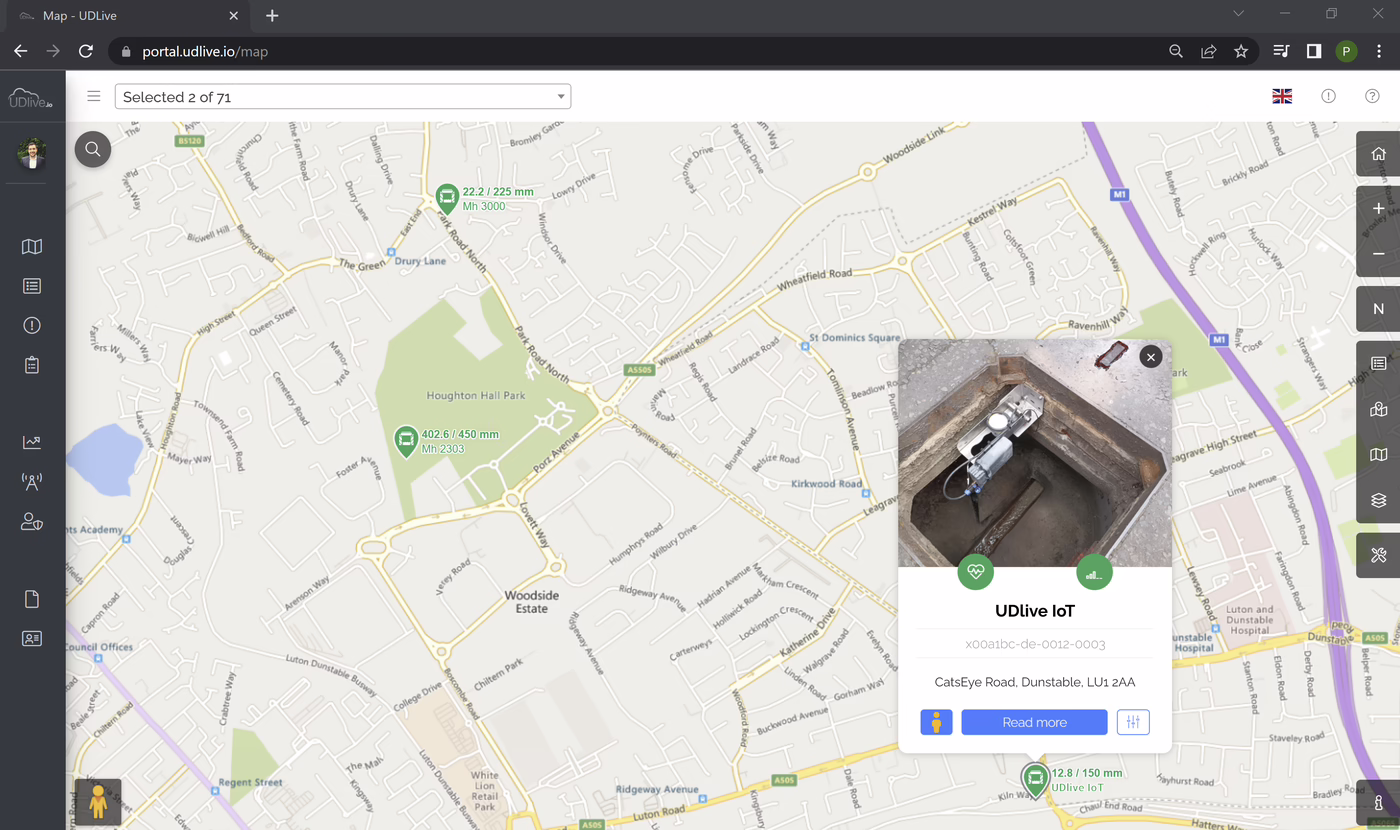Click the street view person button in popup
The image size is (1400, 830).
[x=936, y=722]
